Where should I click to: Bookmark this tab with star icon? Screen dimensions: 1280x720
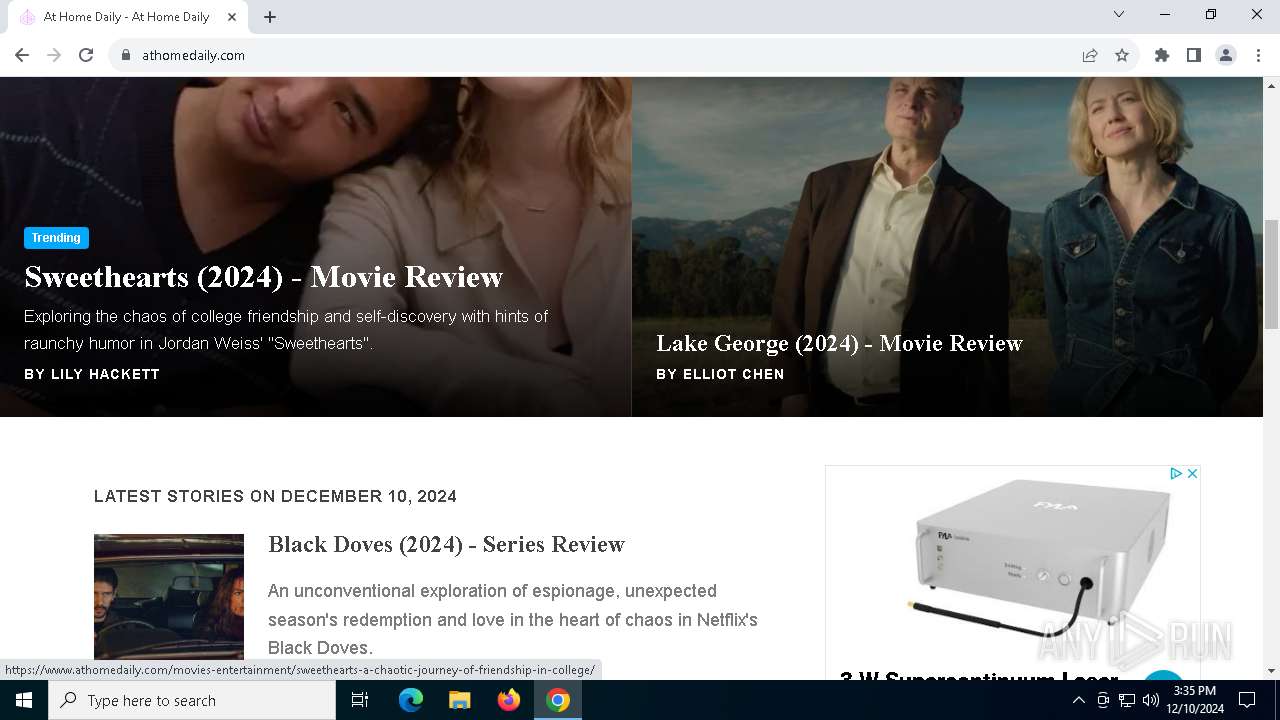(1122, 55)
